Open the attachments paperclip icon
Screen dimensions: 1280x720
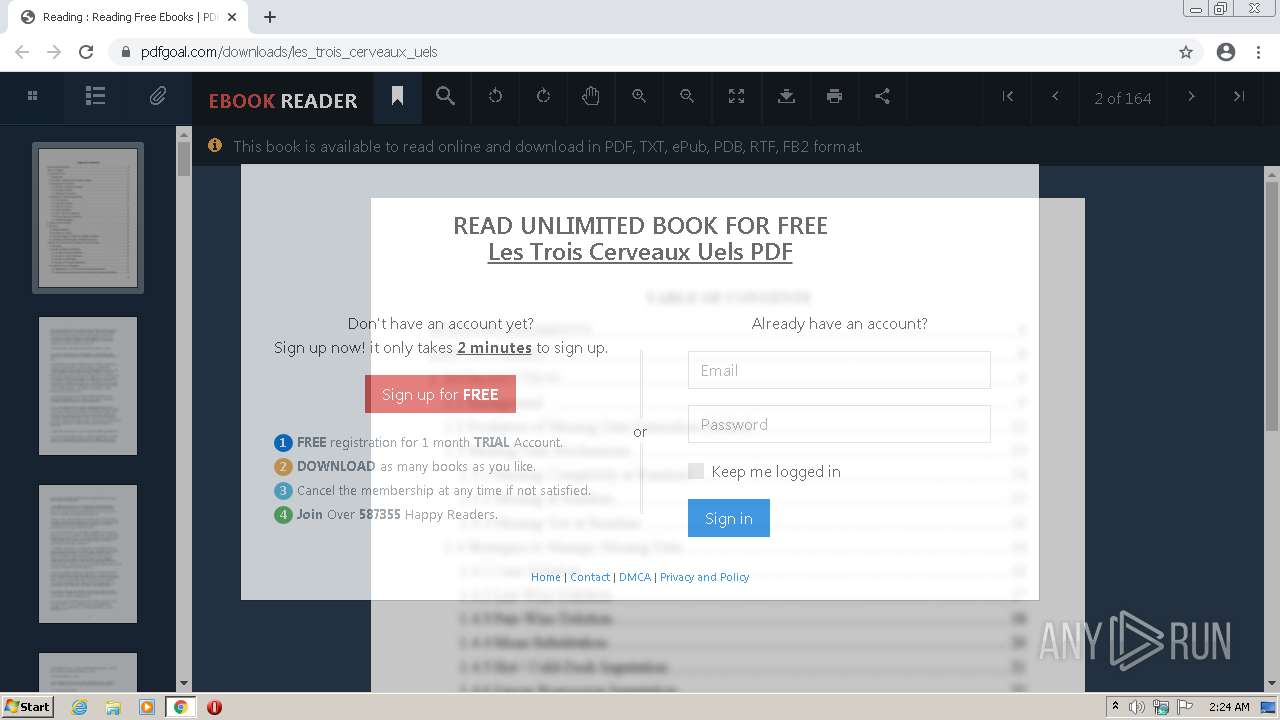[x=158, y=96]
